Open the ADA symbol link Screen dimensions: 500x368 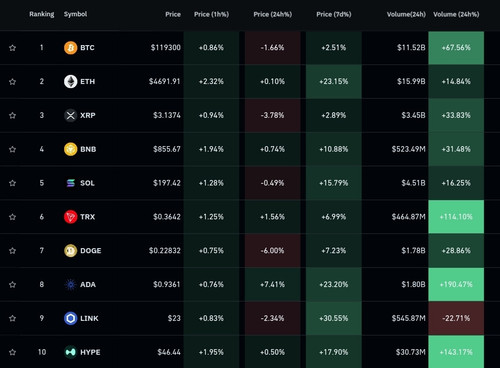click(x=88, y=284)
